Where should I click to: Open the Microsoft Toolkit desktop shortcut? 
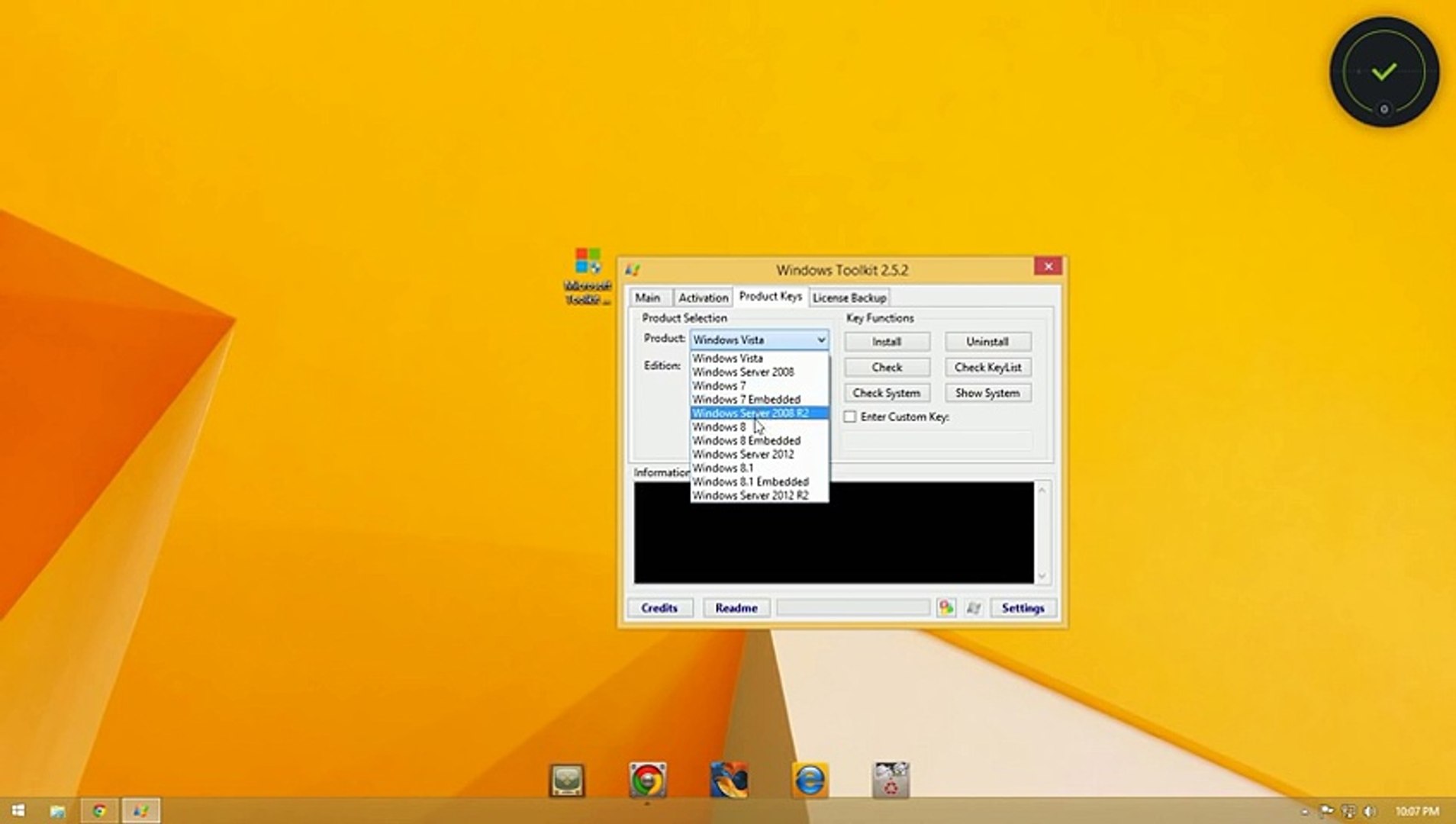pyautogui.click(x=588, y=275)
